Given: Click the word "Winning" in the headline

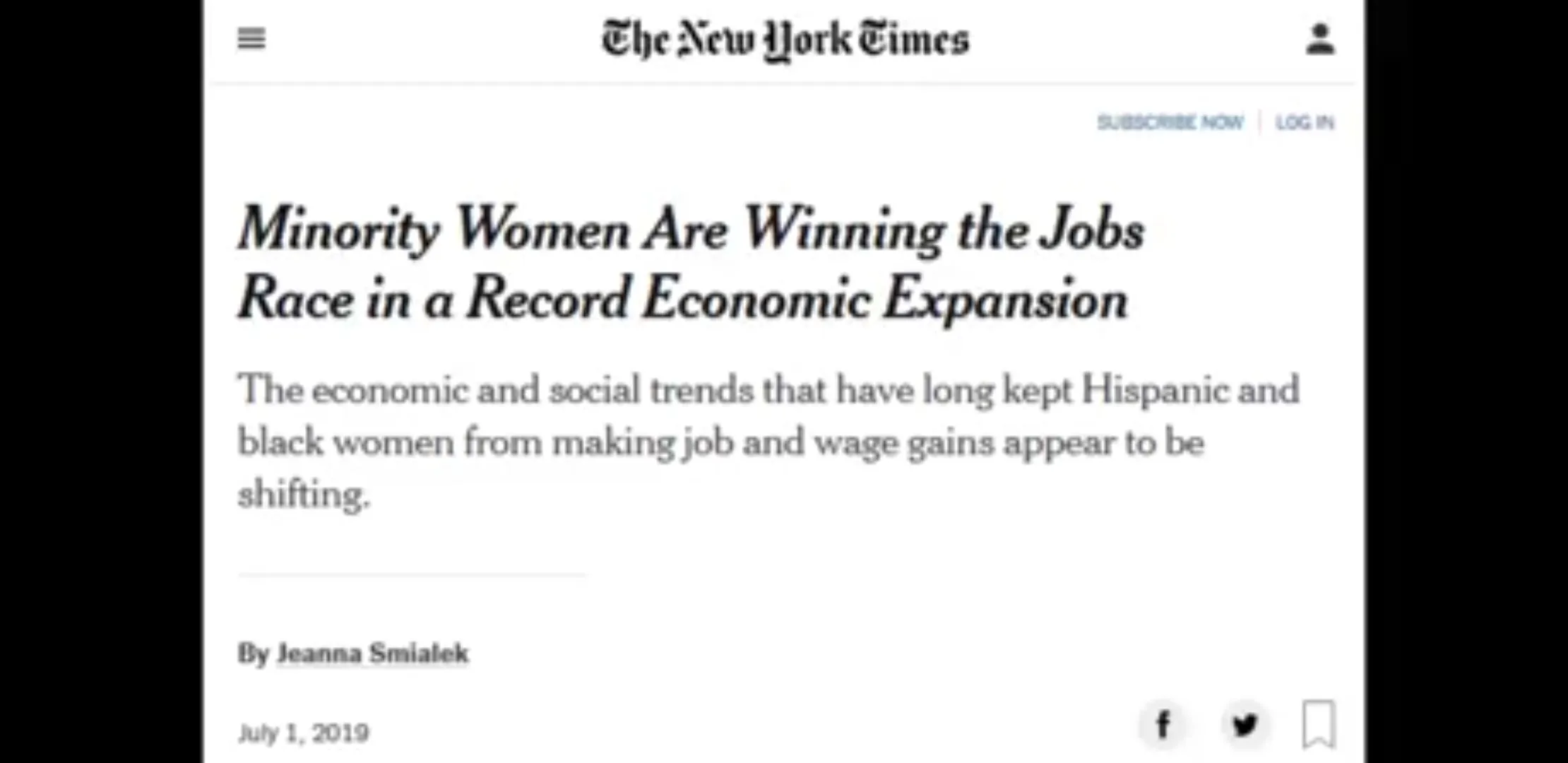Looking at the screenshot, I should pos(843,230).
